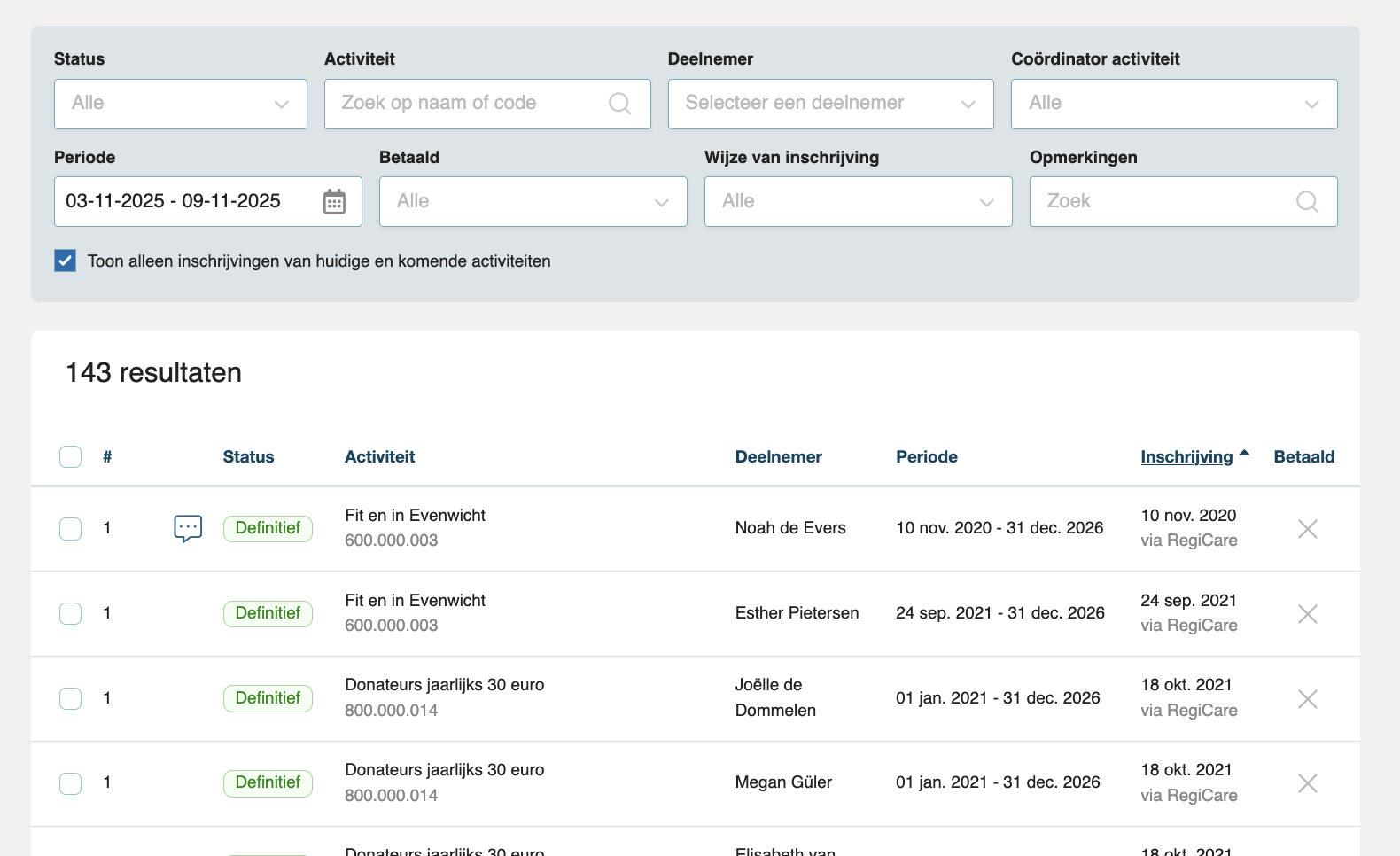Viewport: 1400px width, 856px height.
Task: Click the Betaald X icon for Noah de Evers
Action: point(1307,529)
